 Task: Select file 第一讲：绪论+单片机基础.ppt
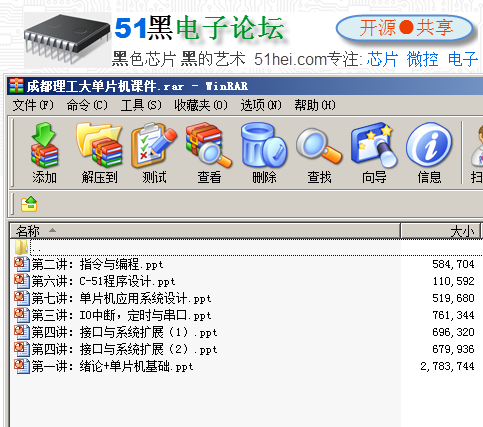point(104,366)
